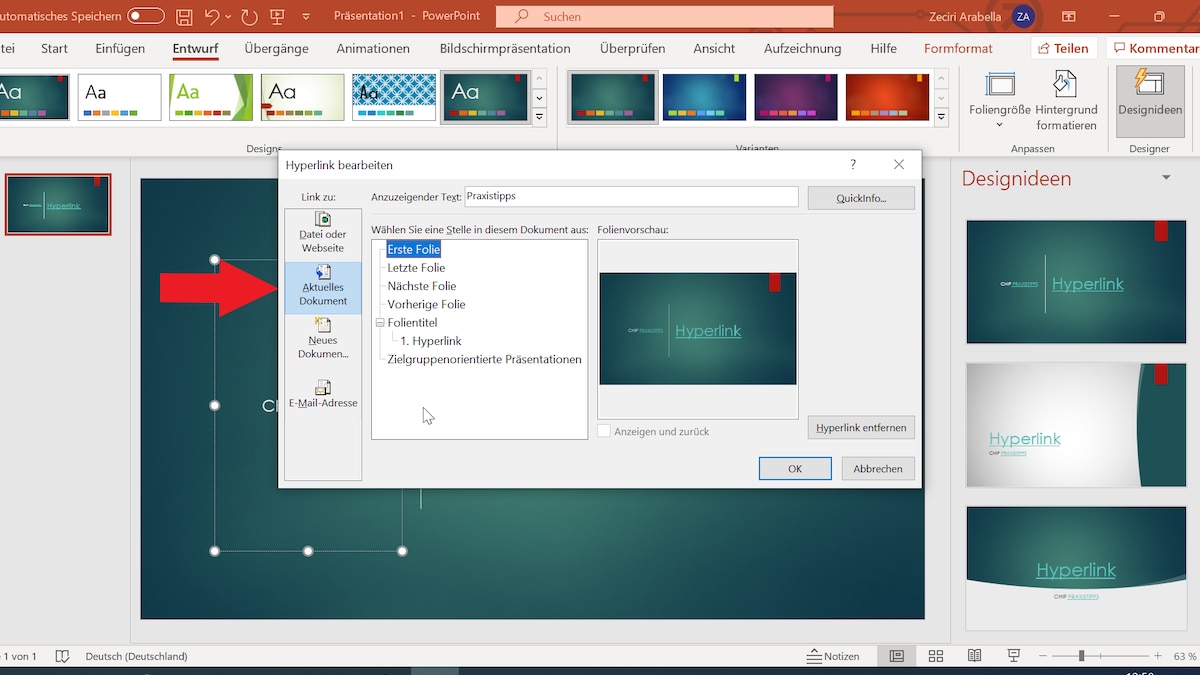Viewport: 1200px width, 675px height.
Task: Expand the Varianten gallery more button
Action: [x=940, y=117]
